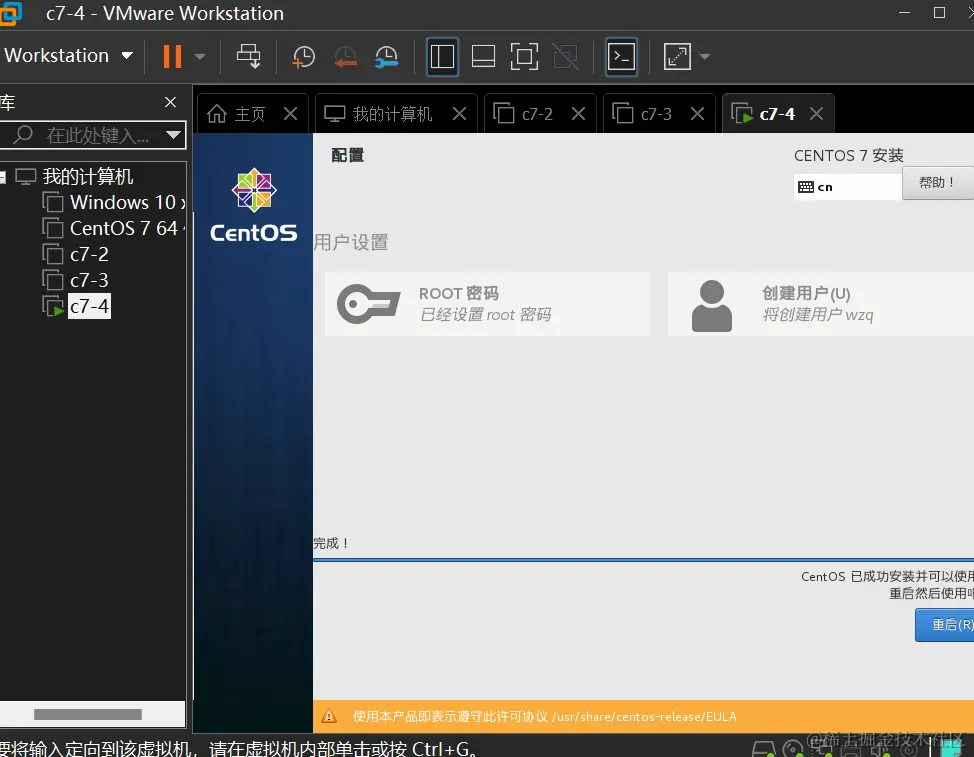Click the root password key icon

pyautogui.click(x=368, y=304)
